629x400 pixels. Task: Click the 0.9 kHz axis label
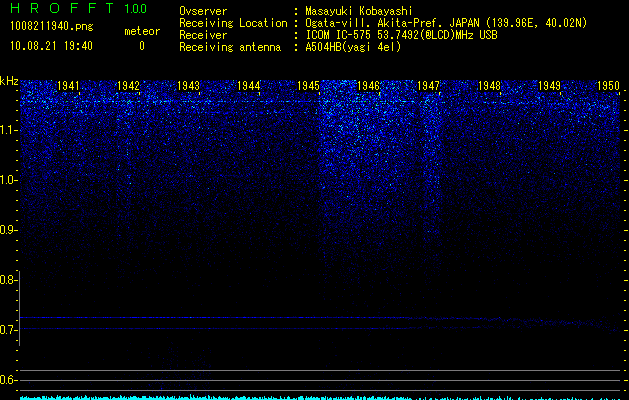(x=7, y=230)
